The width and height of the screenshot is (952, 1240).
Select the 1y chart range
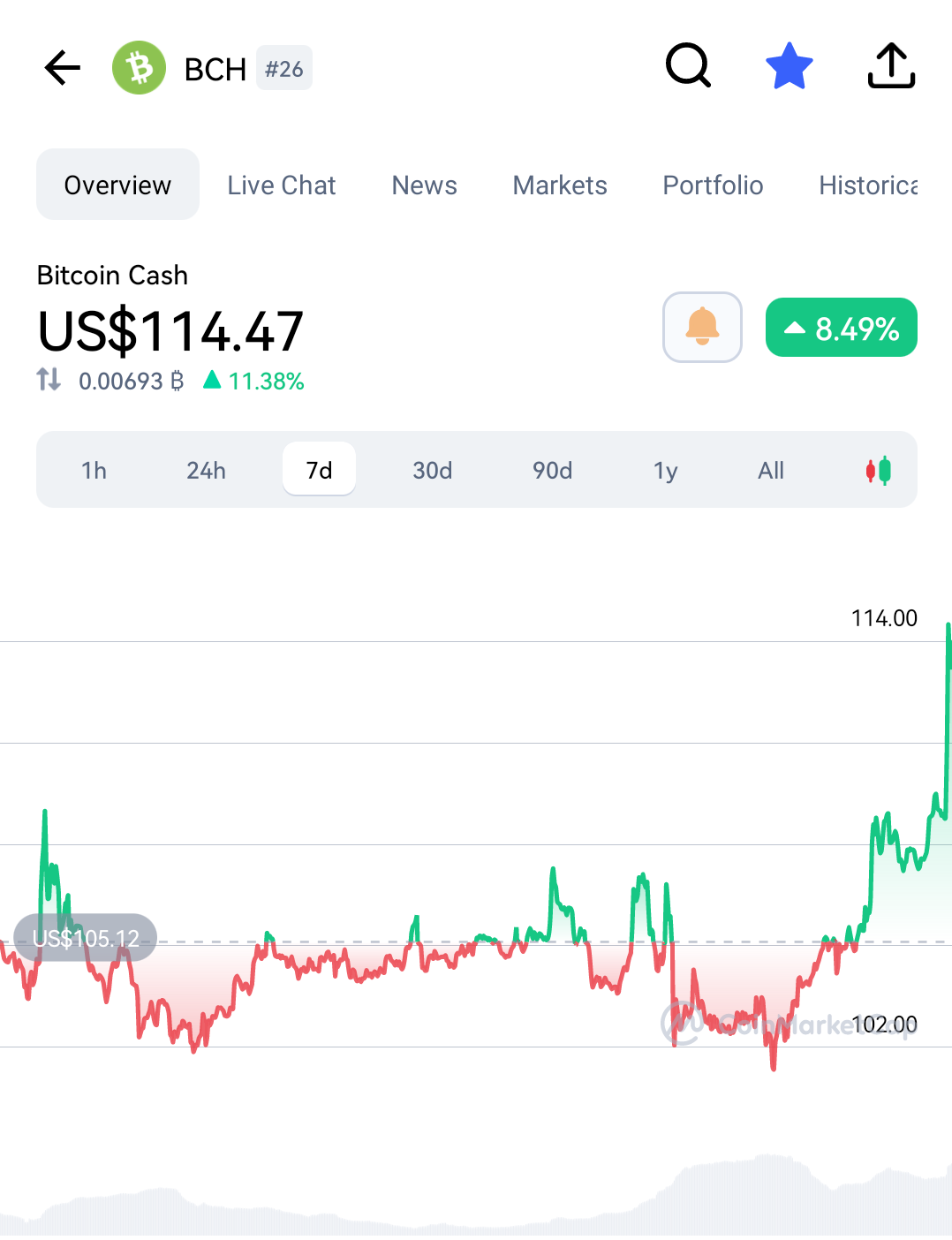666,470
